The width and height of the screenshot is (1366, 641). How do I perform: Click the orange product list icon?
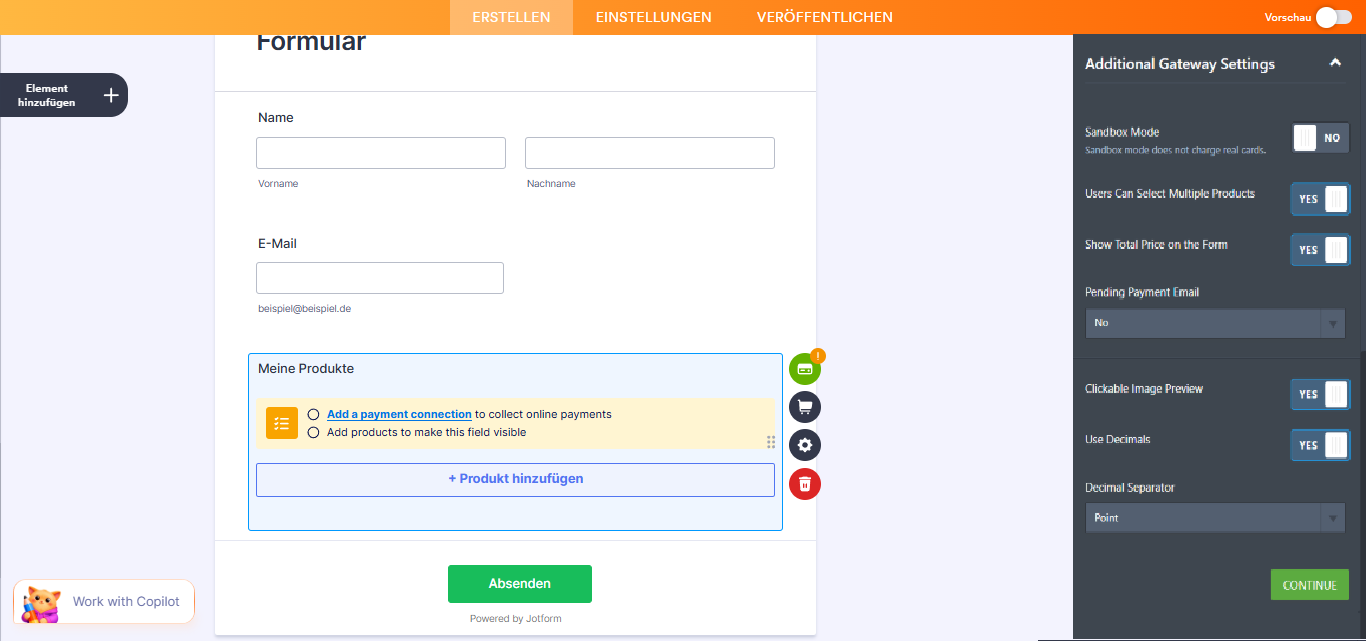(x=281, y=423)
